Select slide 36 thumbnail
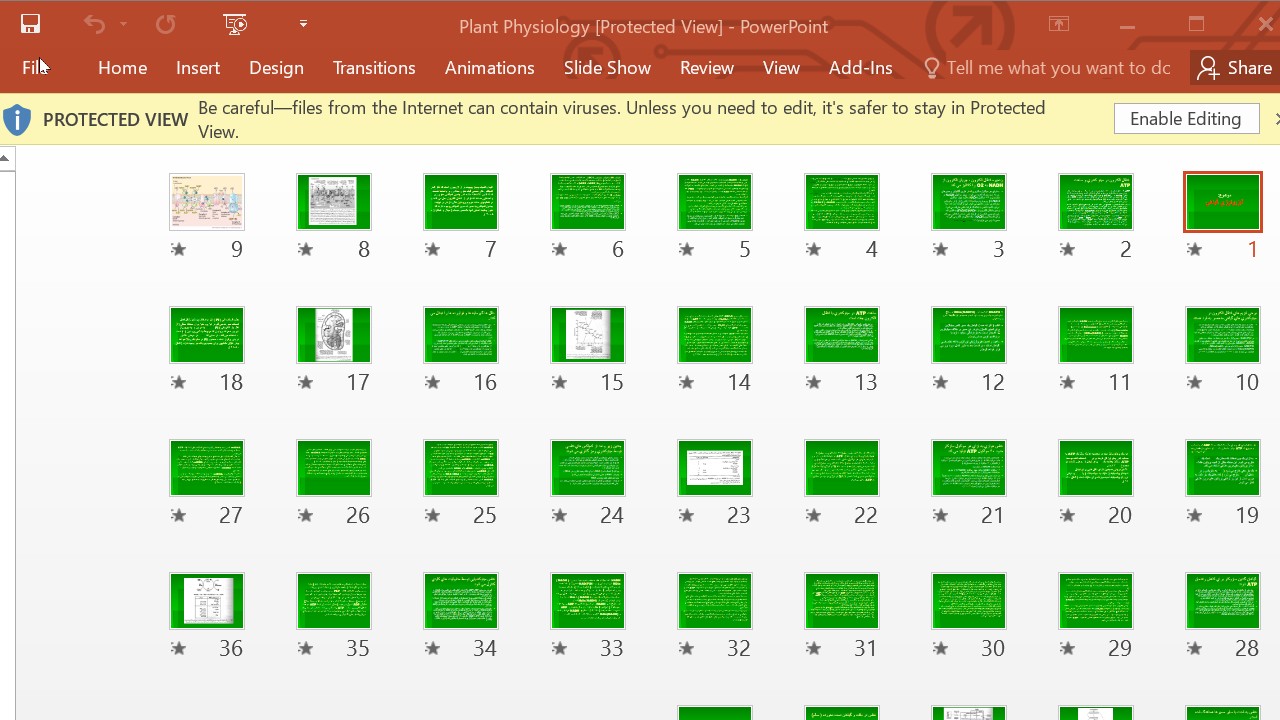The height and width of the screenshot is (720, 1280). point(207,601)
